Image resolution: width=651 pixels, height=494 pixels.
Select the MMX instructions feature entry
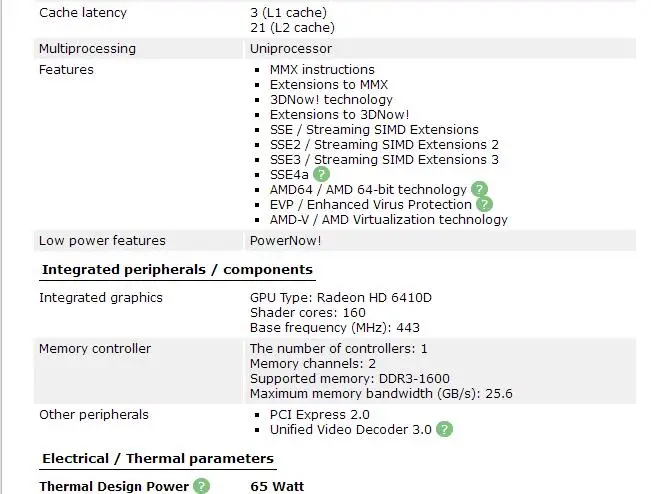click(x=322, y=69)
